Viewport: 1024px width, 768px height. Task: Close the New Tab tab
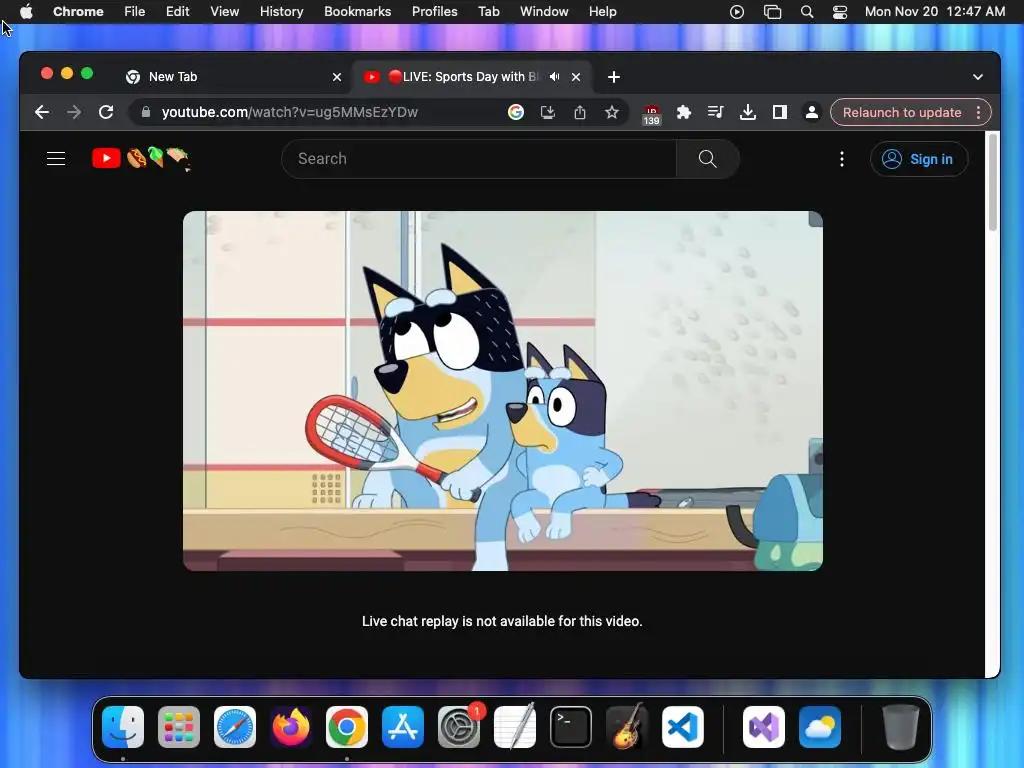pyautogui.click(x=337, y=77)
